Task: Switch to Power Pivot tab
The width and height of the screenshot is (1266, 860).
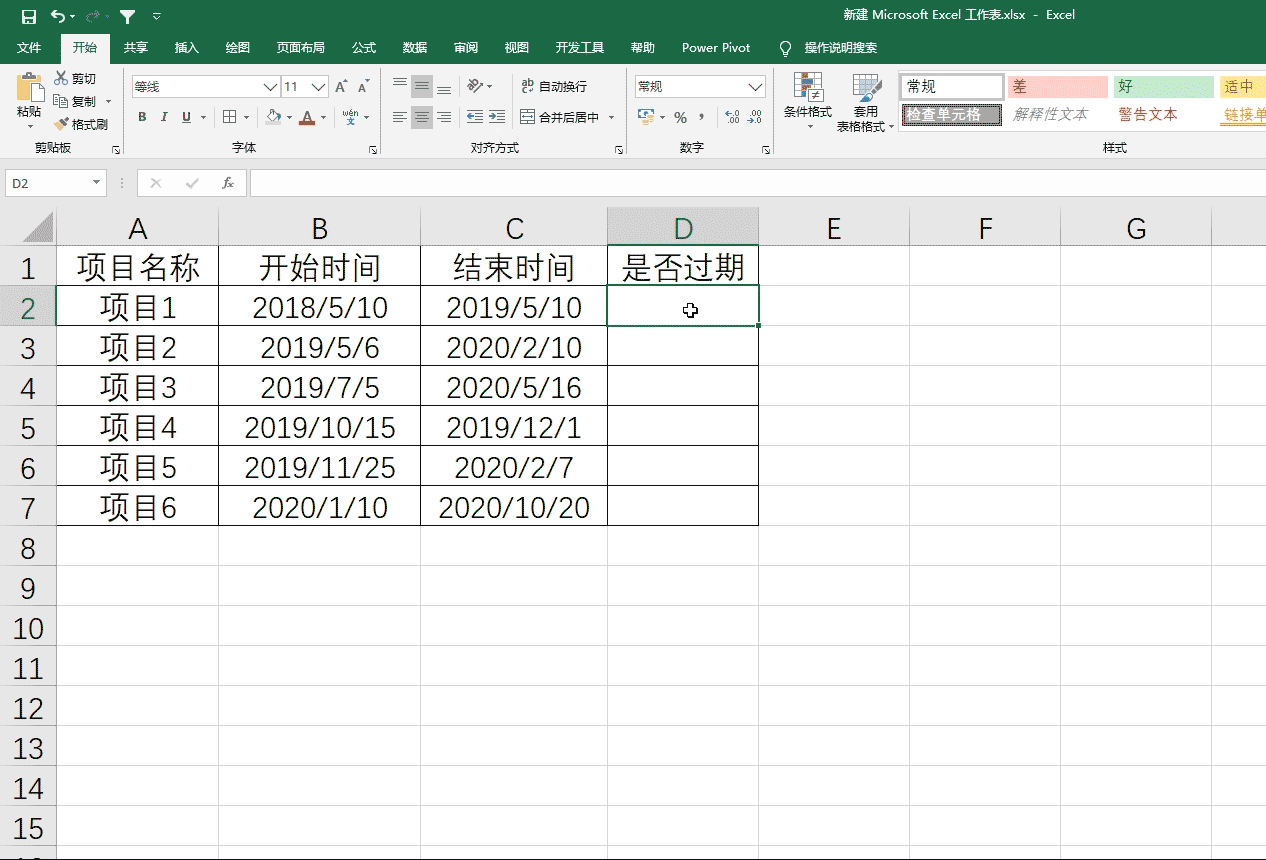Action: 716,48
